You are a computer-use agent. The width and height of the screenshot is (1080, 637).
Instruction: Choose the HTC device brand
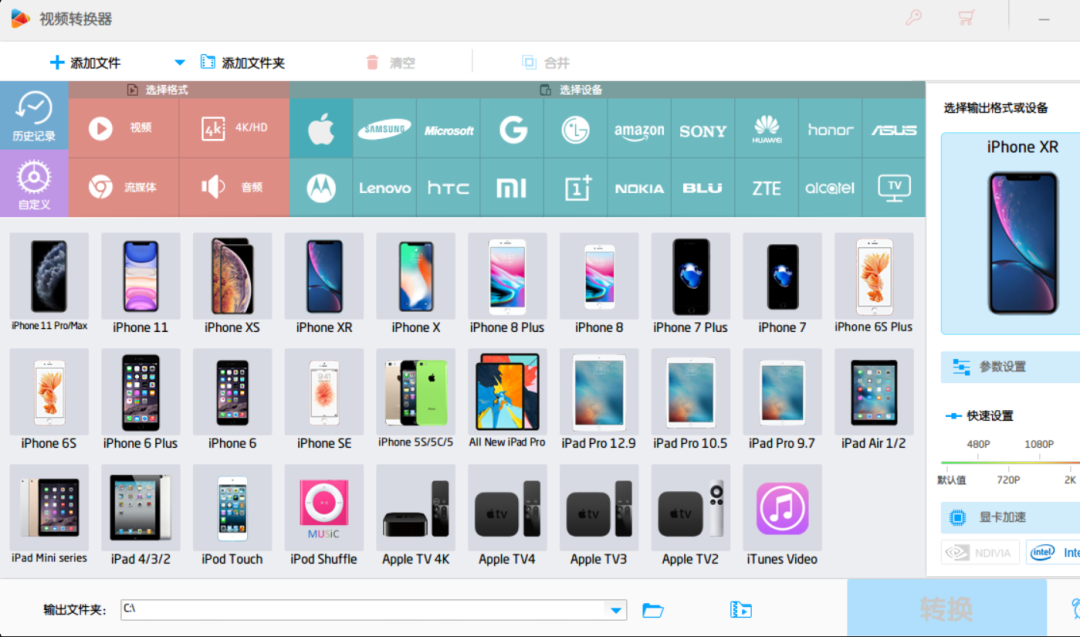click(448, 187)
